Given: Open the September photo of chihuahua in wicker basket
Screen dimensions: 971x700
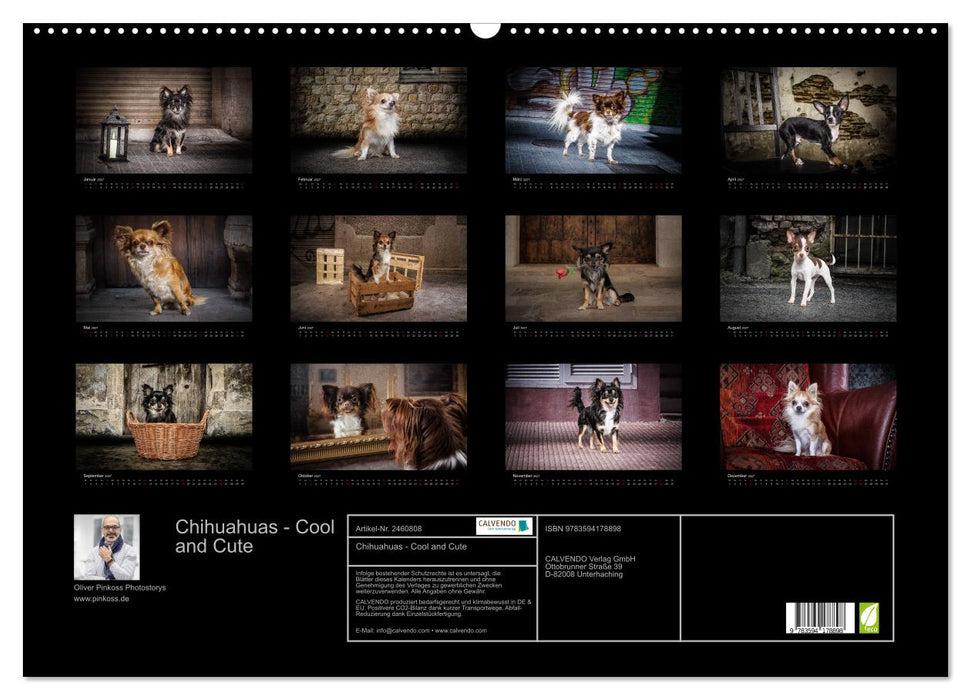Looking at the screenshot, I should click(x=163, y=416).
